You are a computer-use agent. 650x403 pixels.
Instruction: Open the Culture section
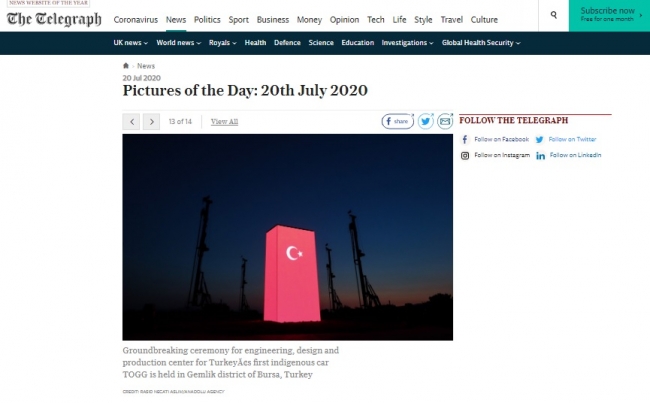(484, 19)
